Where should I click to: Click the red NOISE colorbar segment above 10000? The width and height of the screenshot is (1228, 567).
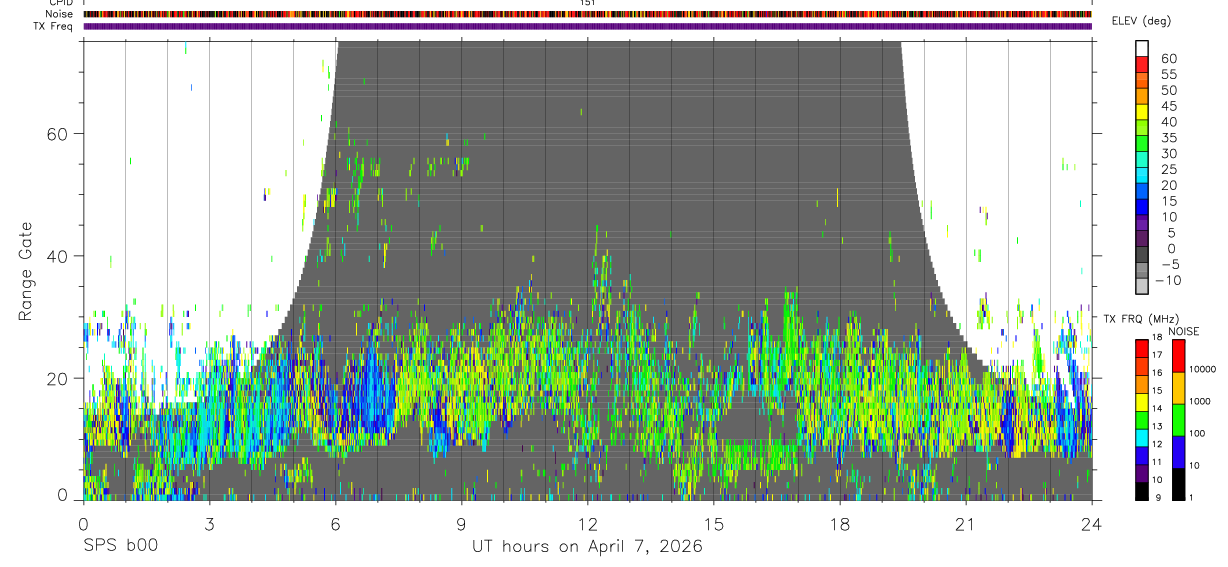(1177, 354)
